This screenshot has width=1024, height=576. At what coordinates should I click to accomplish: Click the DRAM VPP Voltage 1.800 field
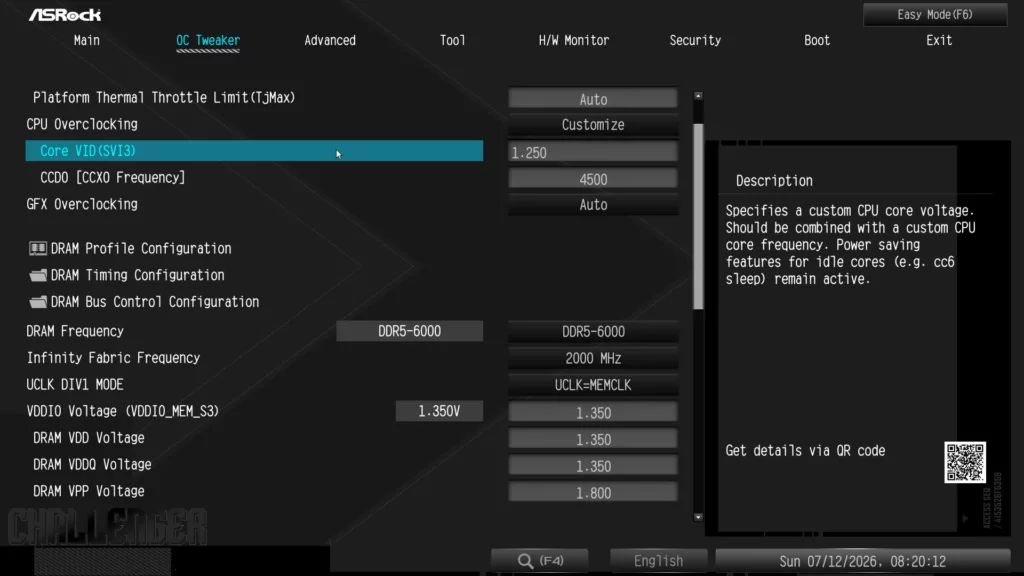(593, 493)
